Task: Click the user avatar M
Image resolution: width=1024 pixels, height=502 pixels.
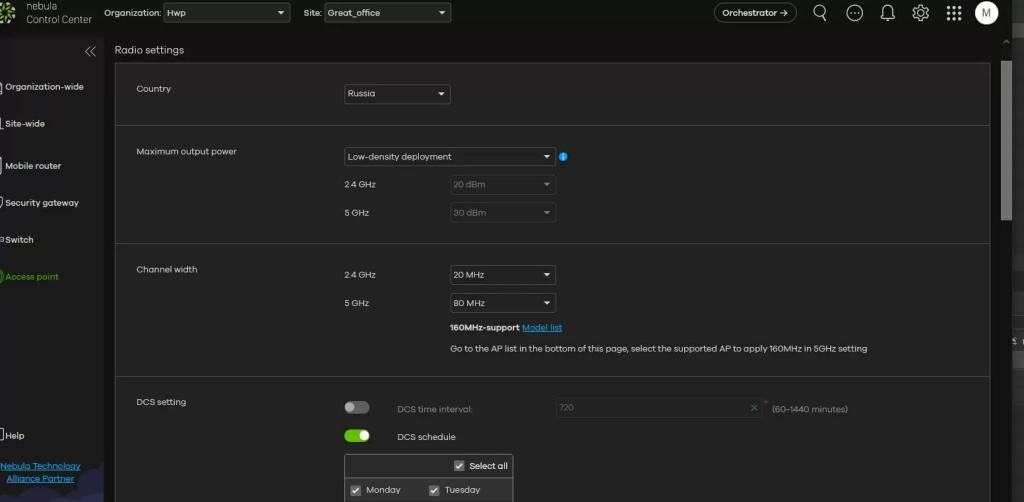Action: click(x=986, y=13)
